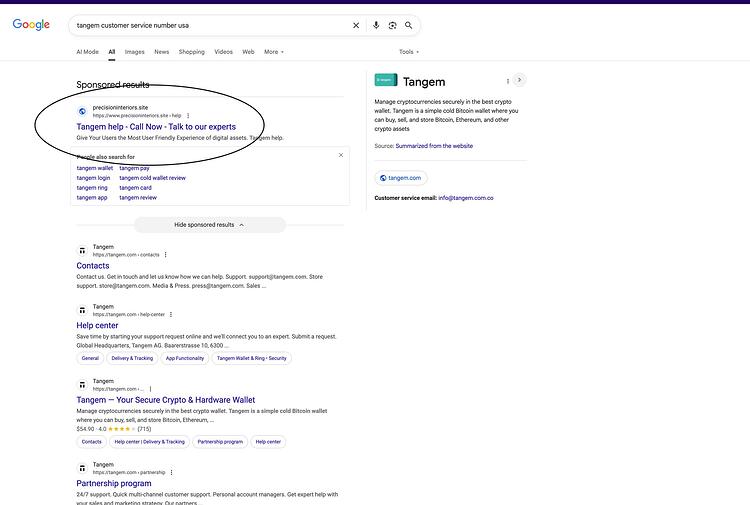Click the Google logo
Viewport: 750px width, 505px height.
(x=31, y=24)
